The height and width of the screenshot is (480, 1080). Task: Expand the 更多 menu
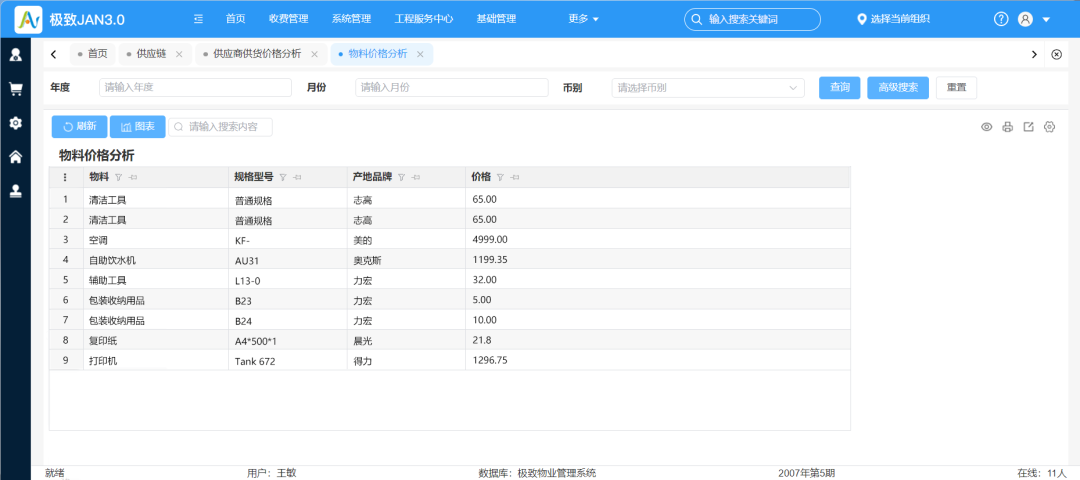(x=583, y=19)
